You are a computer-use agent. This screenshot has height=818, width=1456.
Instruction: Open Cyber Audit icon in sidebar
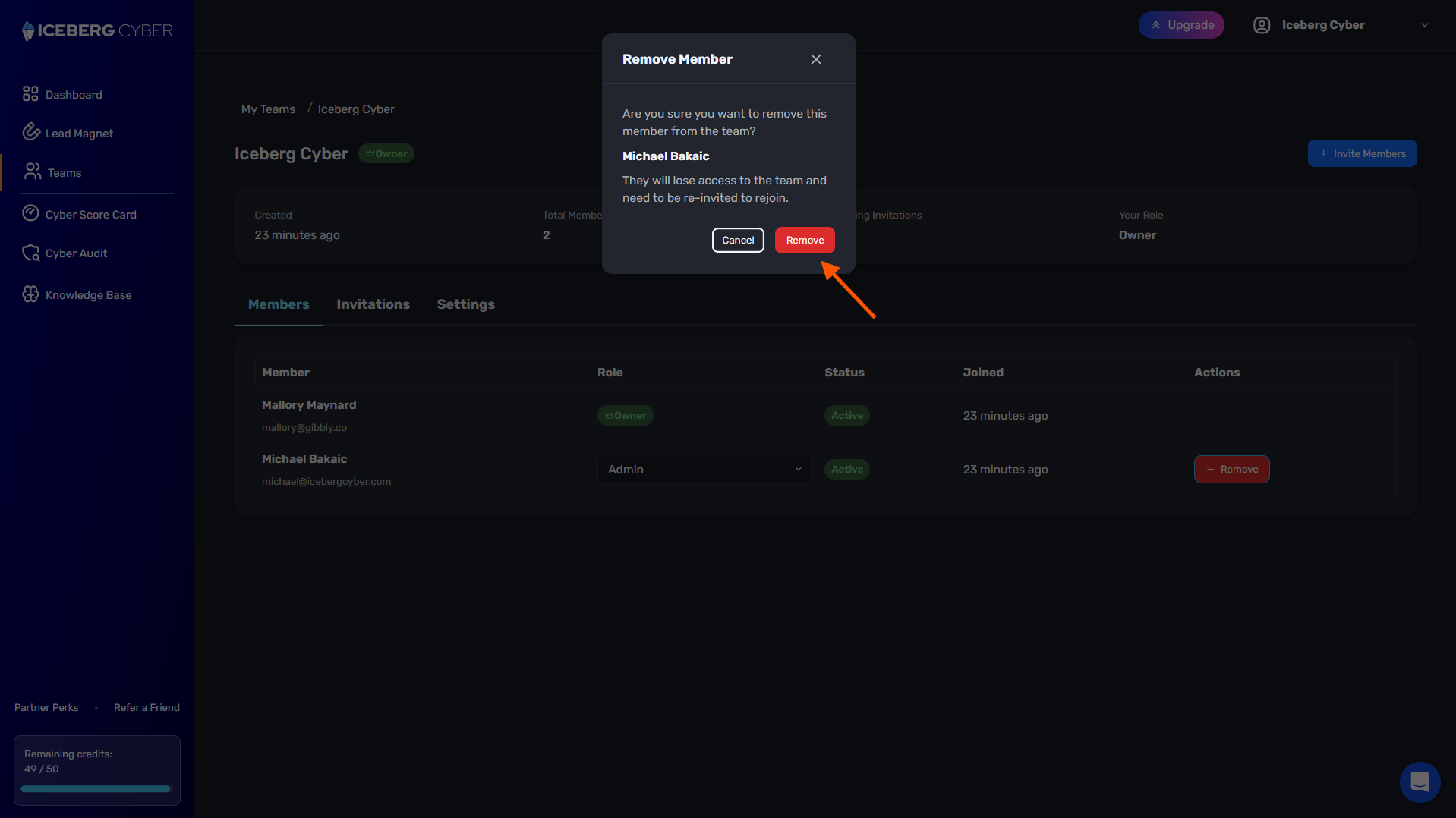tap(30, 253)
